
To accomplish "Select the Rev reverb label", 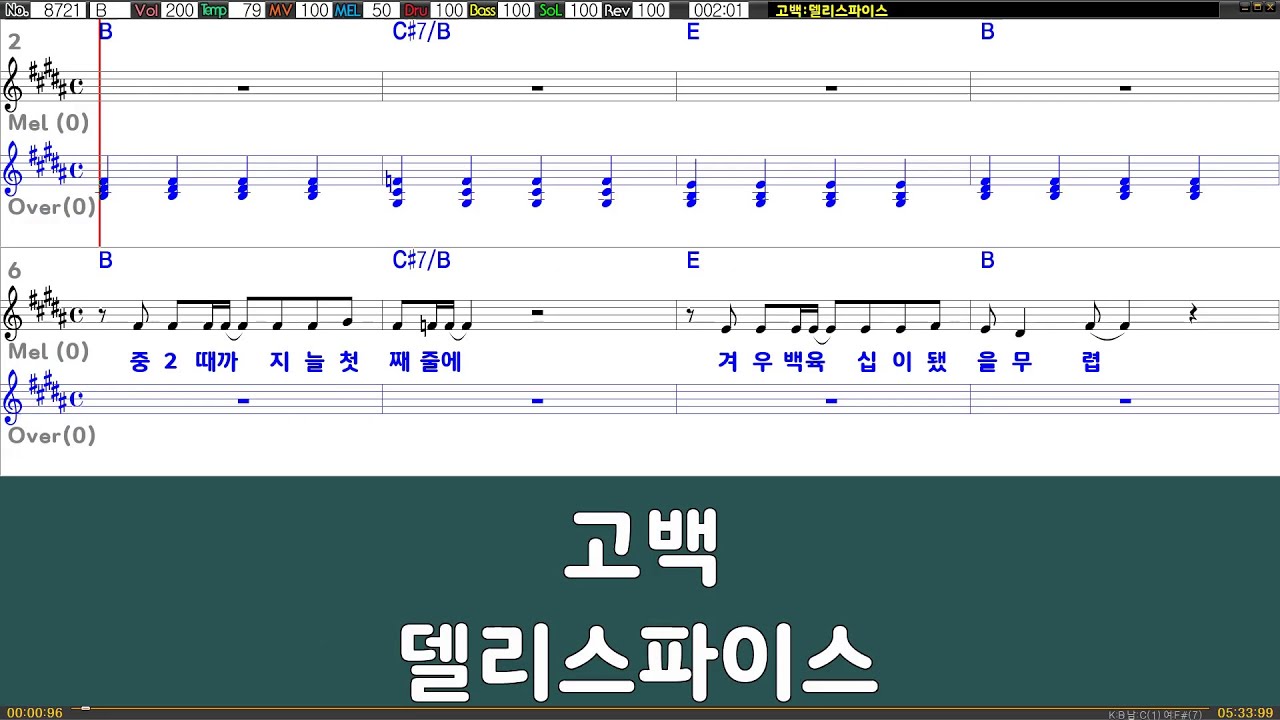I will pos(617,10).
